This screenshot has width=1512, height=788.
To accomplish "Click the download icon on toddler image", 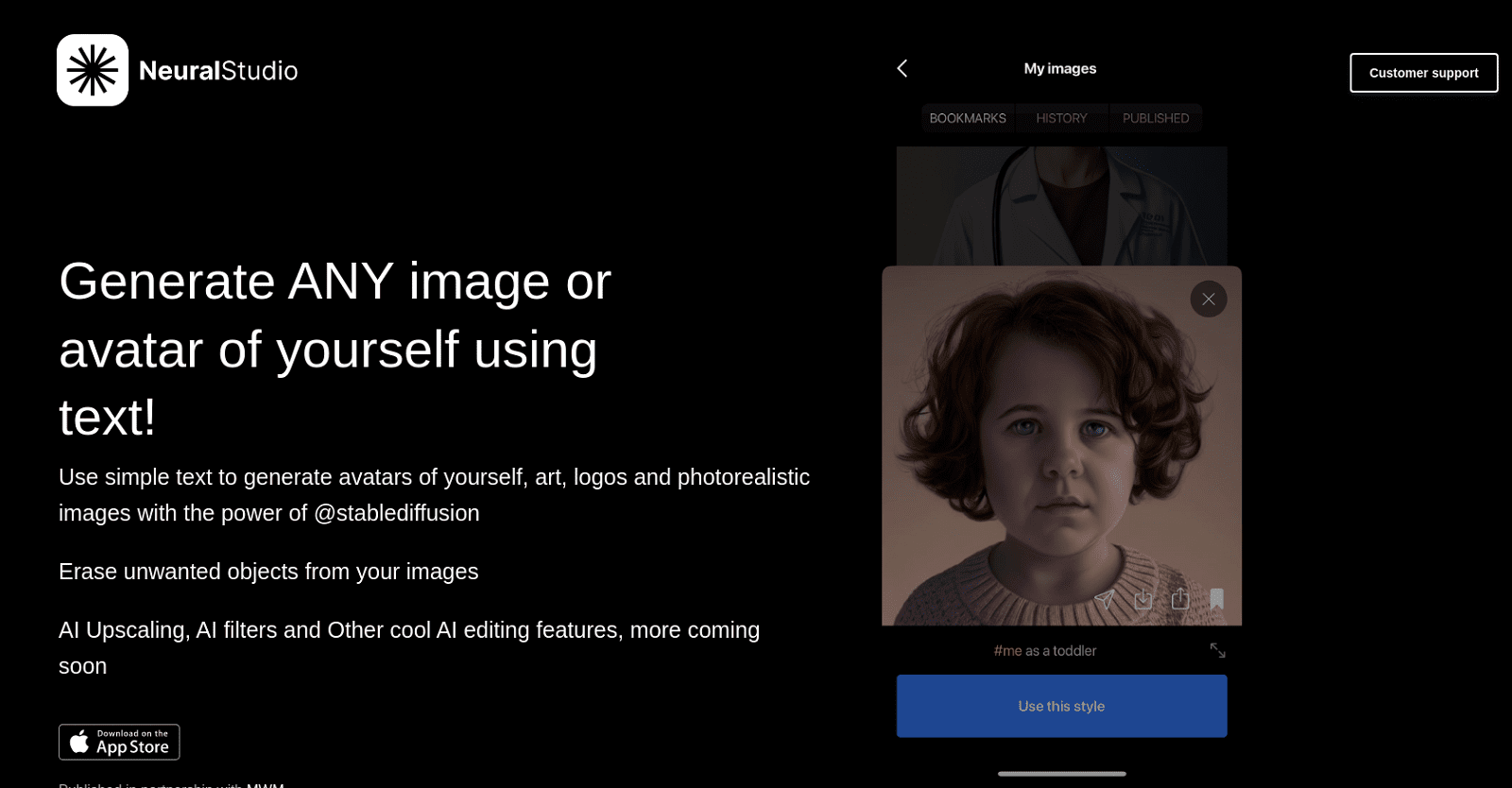I will pyautogui.click(x=1143, y=599).
